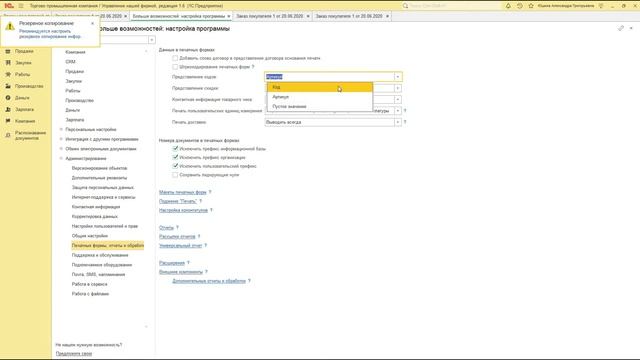Choose Код in the dropdown list
The height and width of the screenshot is (360, 640).
[x=320, y=87]
